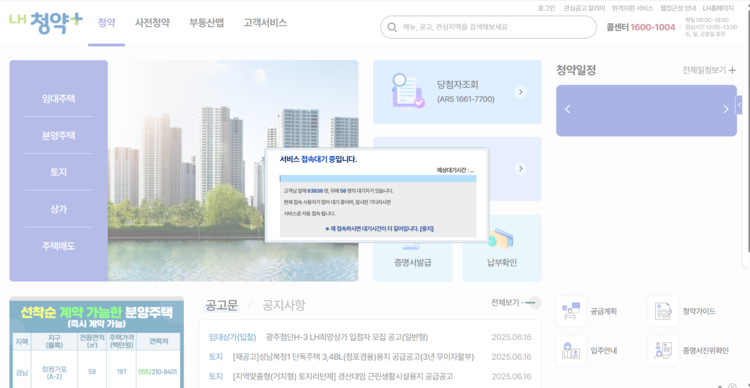750x388 pixels.
Task: Click 전체일정보기 link
Action: [x=704, y=70]
